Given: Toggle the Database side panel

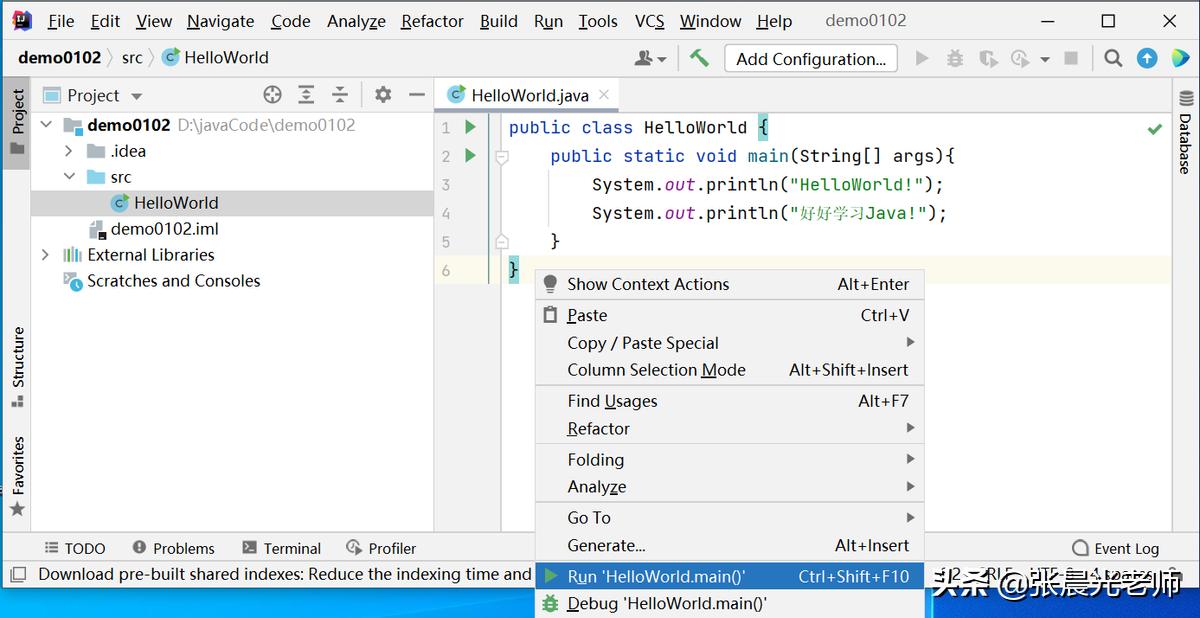Looking at the screenshot, I should coord(1185,130).
